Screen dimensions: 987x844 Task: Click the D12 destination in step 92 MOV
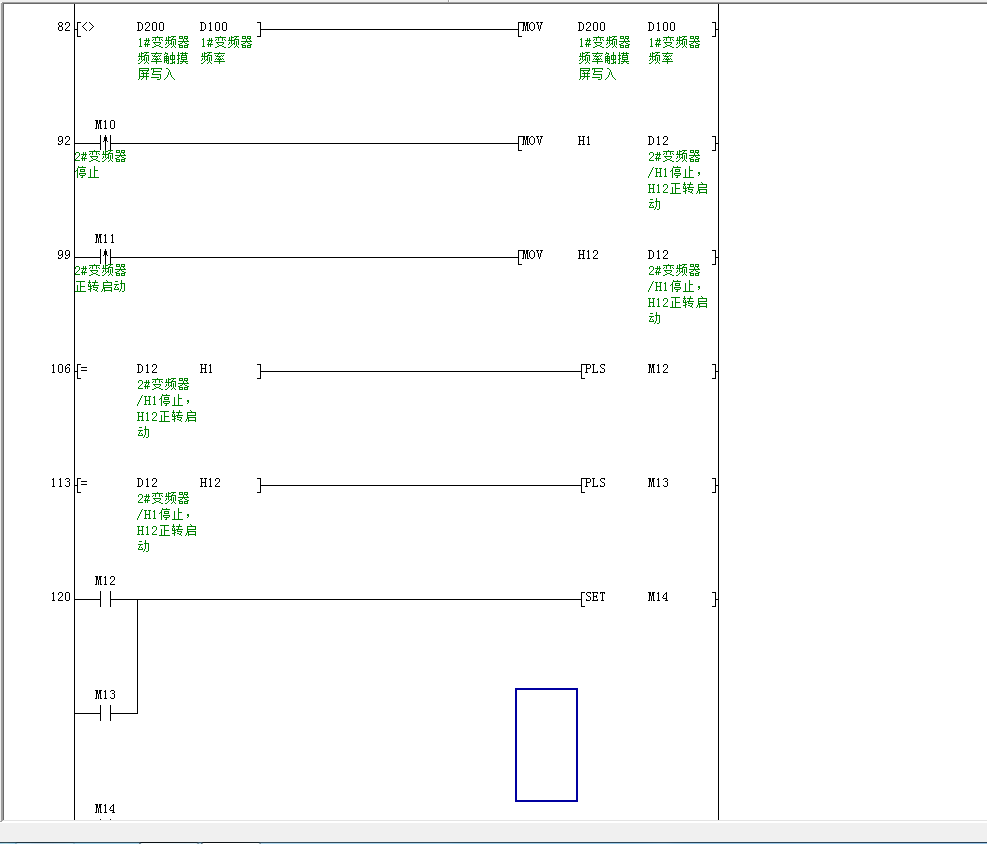tap(658, 141)
